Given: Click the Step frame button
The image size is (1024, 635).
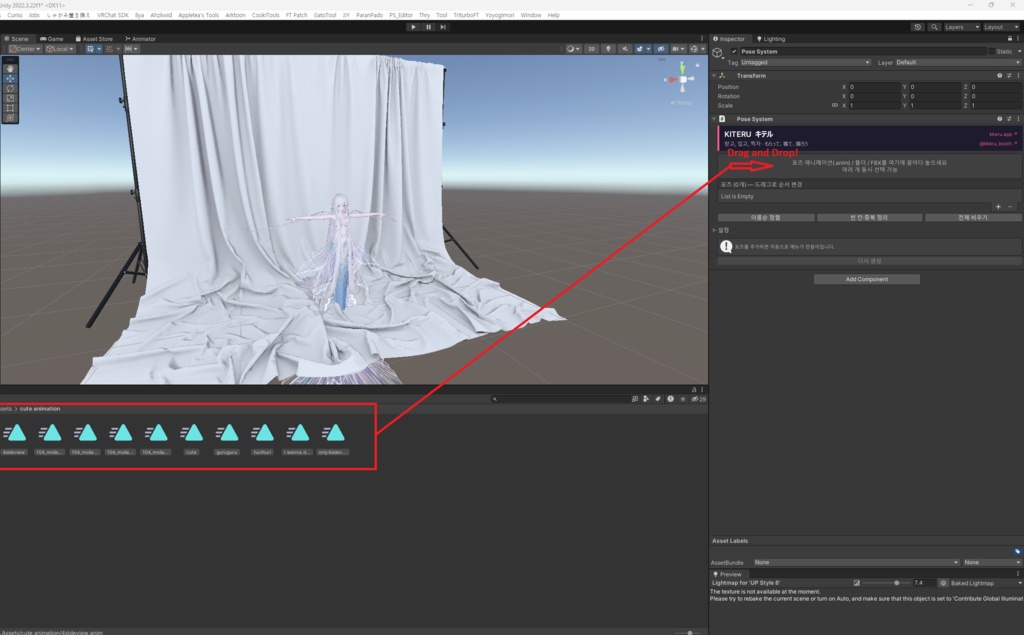Looking at the screenshot, I should coord(443,27).
